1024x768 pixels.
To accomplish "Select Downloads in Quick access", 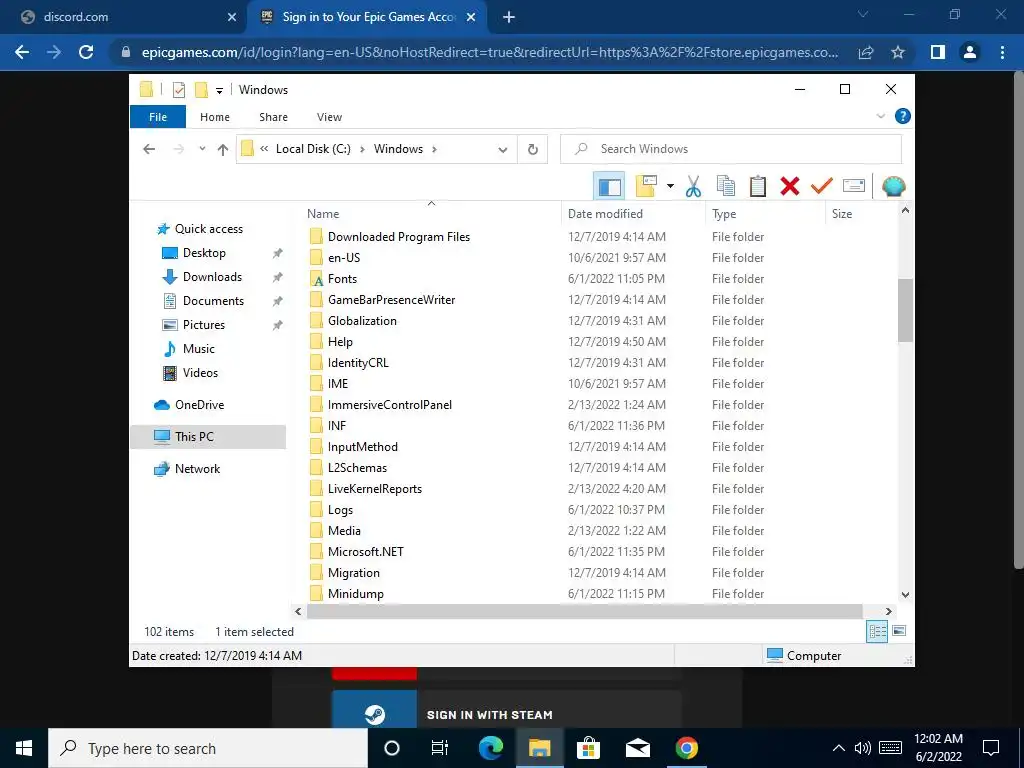I will click(212, 277).
